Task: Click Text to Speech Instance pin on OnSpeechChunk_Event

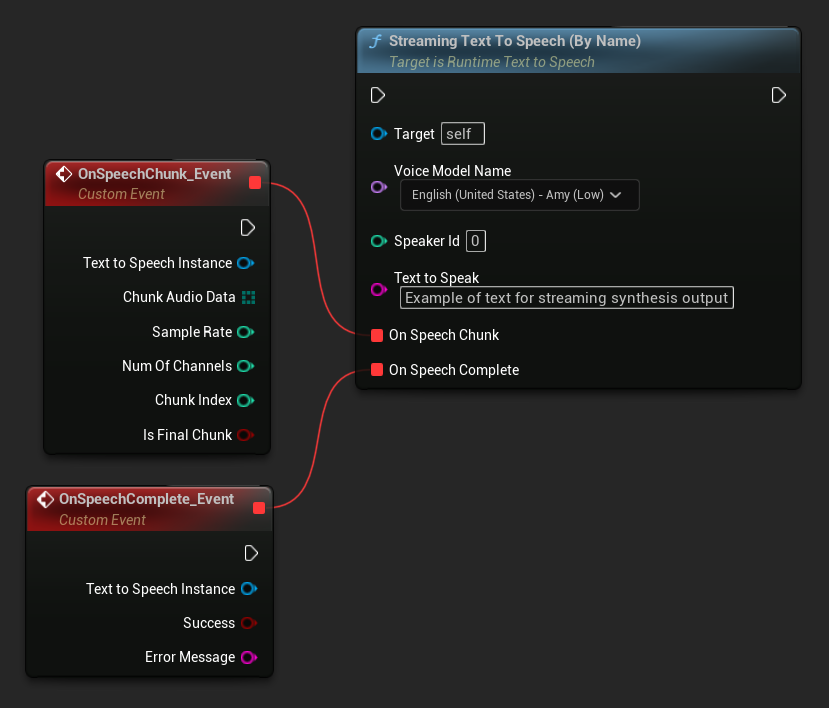Action: coord(245,263)
